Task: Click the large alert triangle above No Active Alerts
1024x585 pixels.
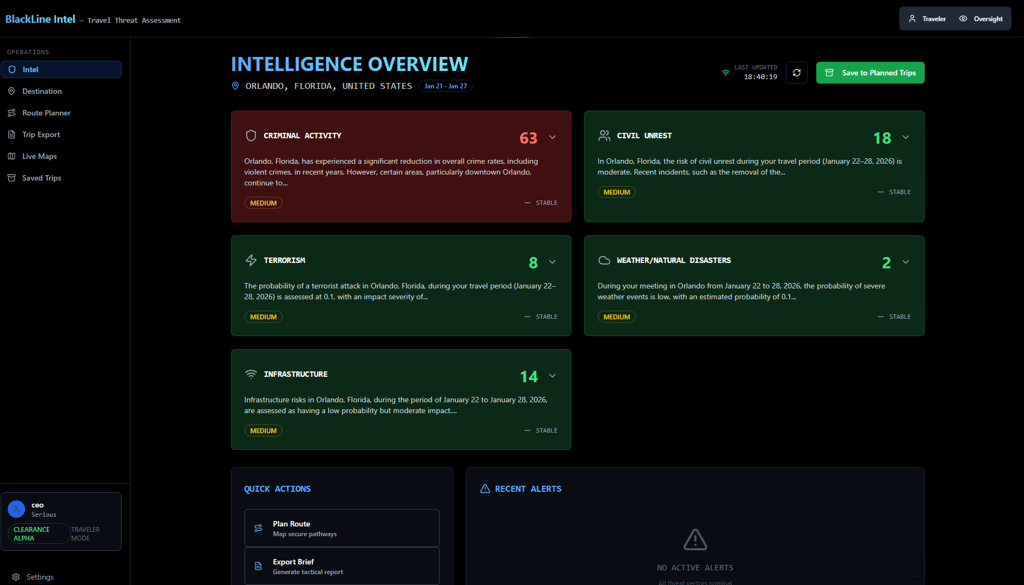Action: point(695,539)
